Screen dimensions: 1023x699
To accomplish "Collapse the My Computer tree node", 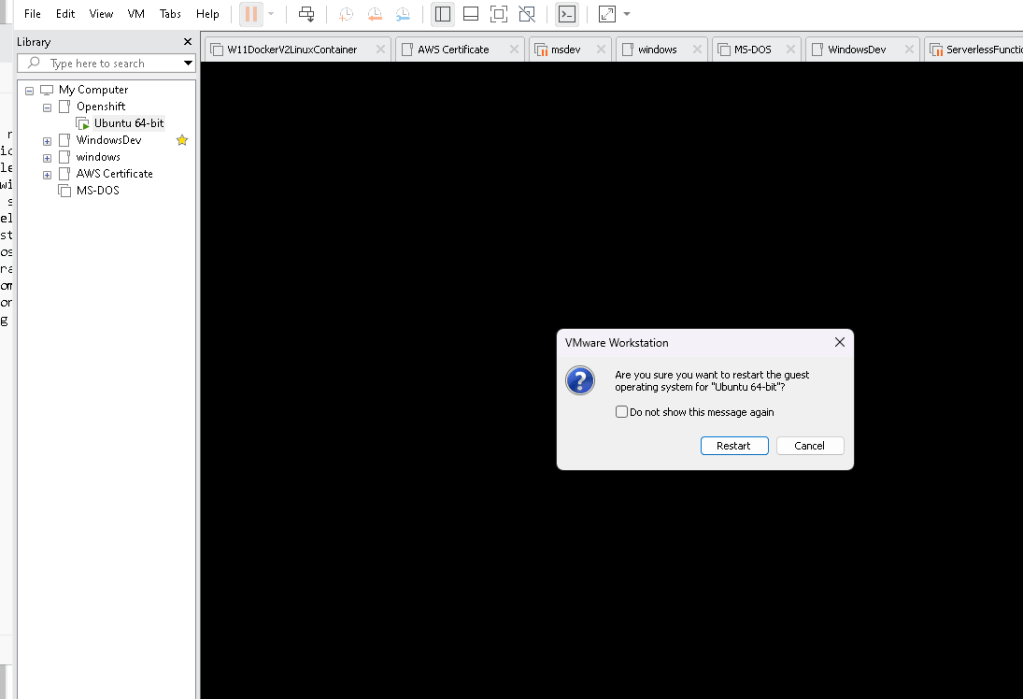I will pos(29,91).
